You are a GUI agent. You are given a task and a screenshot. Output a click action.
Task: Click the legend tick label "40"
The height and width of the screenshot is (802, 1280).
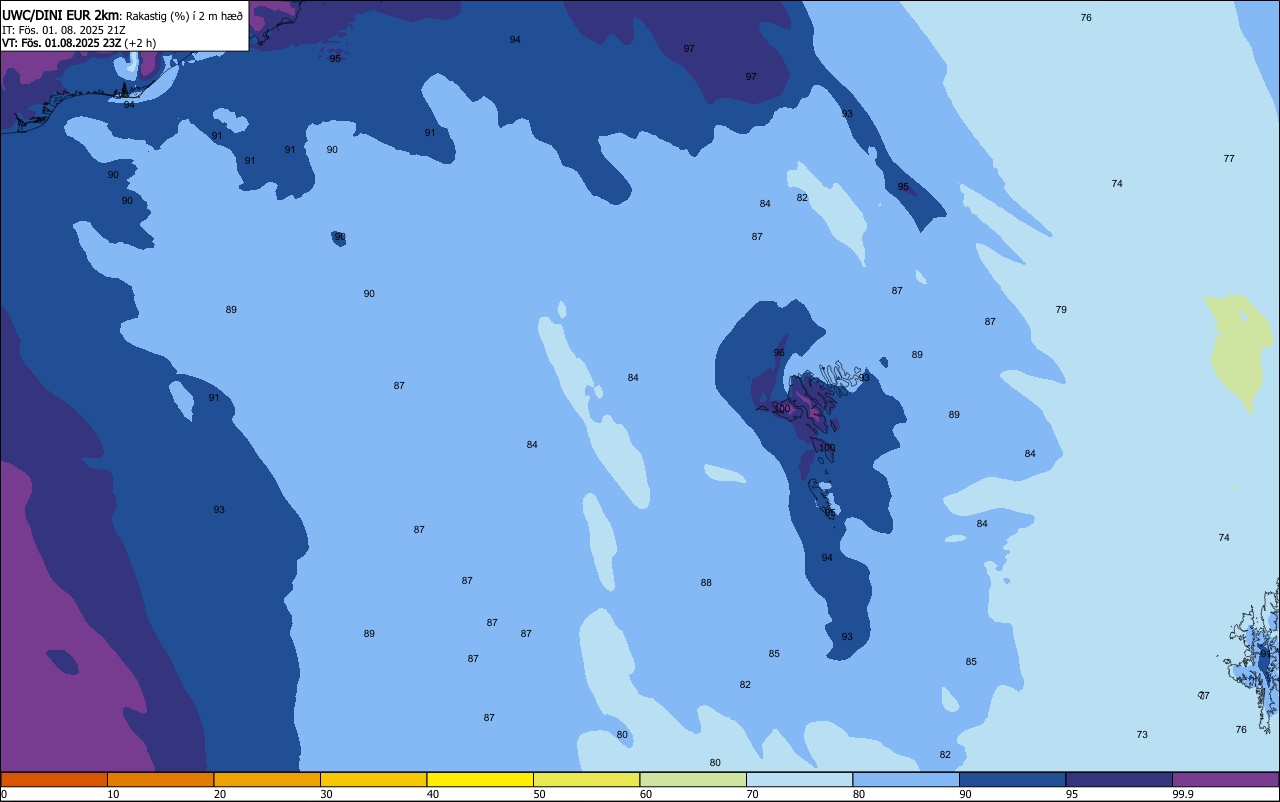pyautogui.click(x=433, y=794)
